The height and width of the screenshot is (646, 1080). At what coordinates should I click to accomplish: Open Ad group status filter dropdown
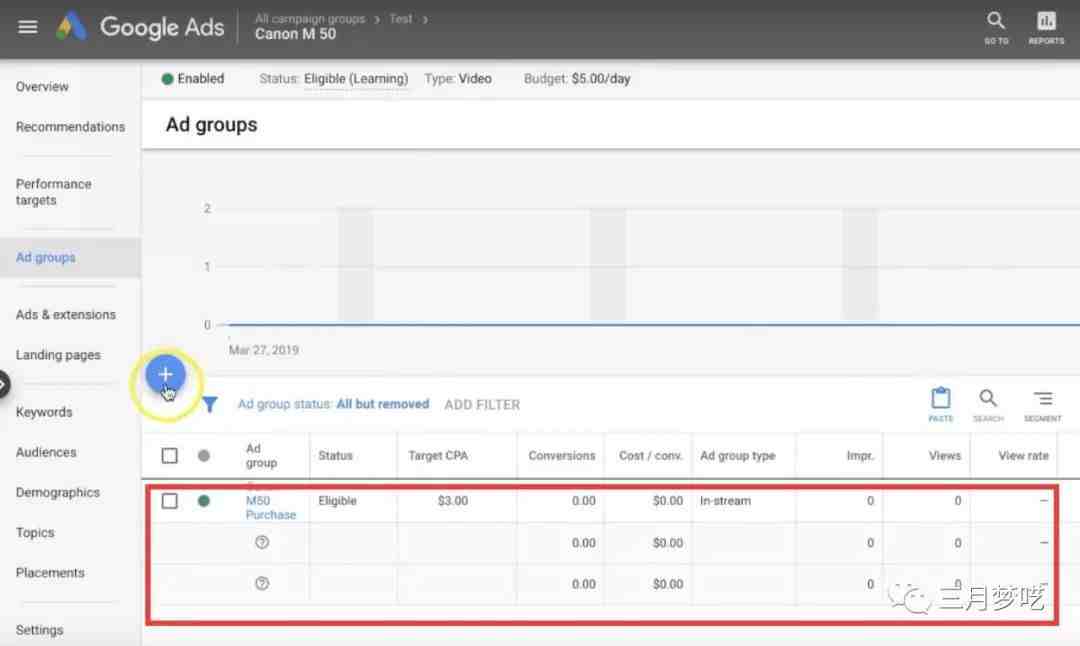[332, 405]
